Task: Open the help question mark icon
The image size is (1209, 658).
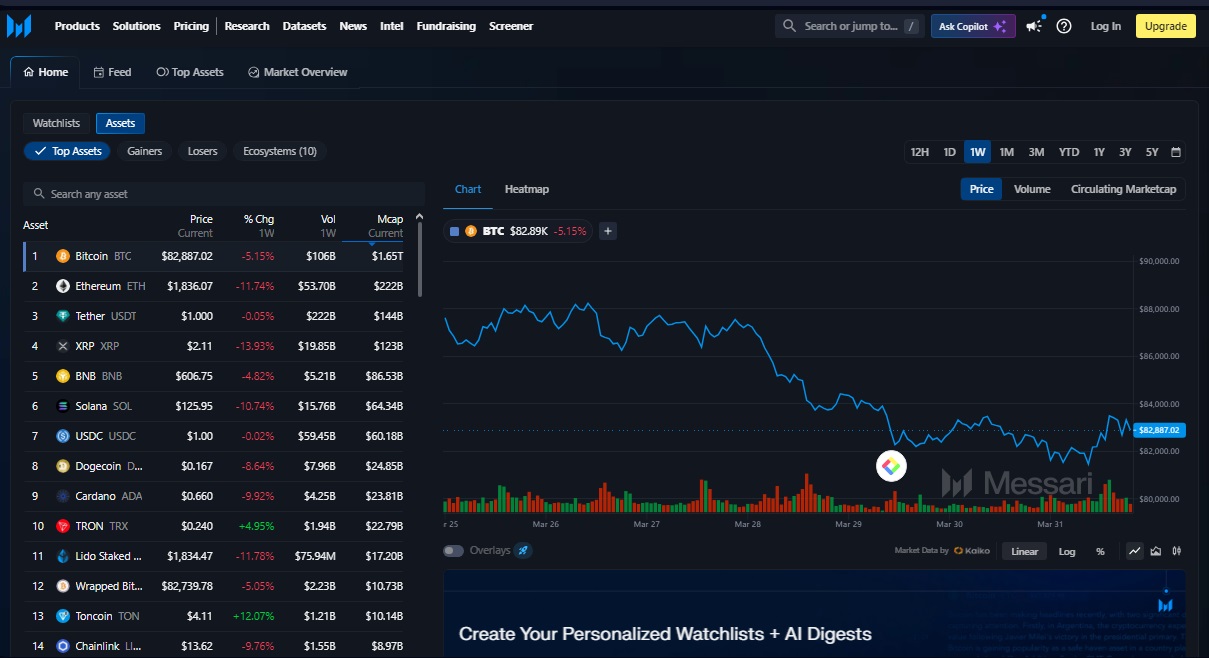Action: tap(1064, 26)
